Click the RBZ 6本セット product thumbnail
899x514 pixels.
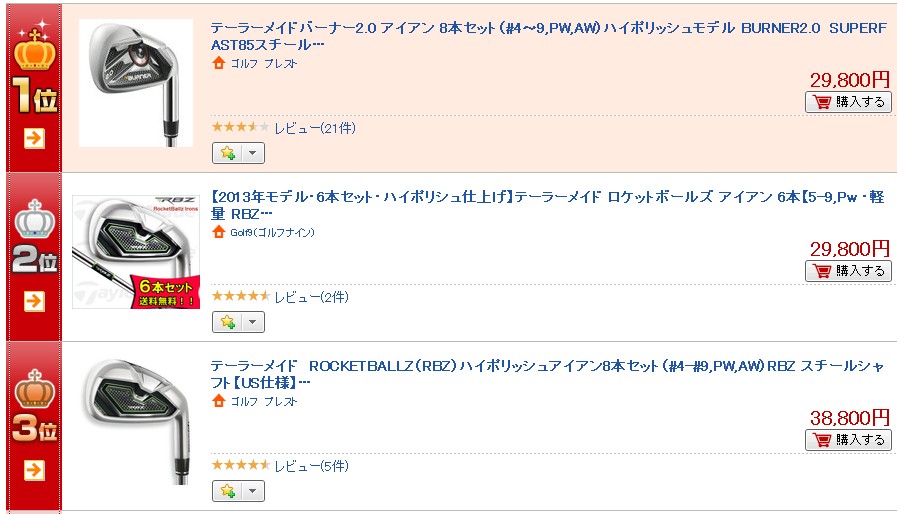[136, 252]
